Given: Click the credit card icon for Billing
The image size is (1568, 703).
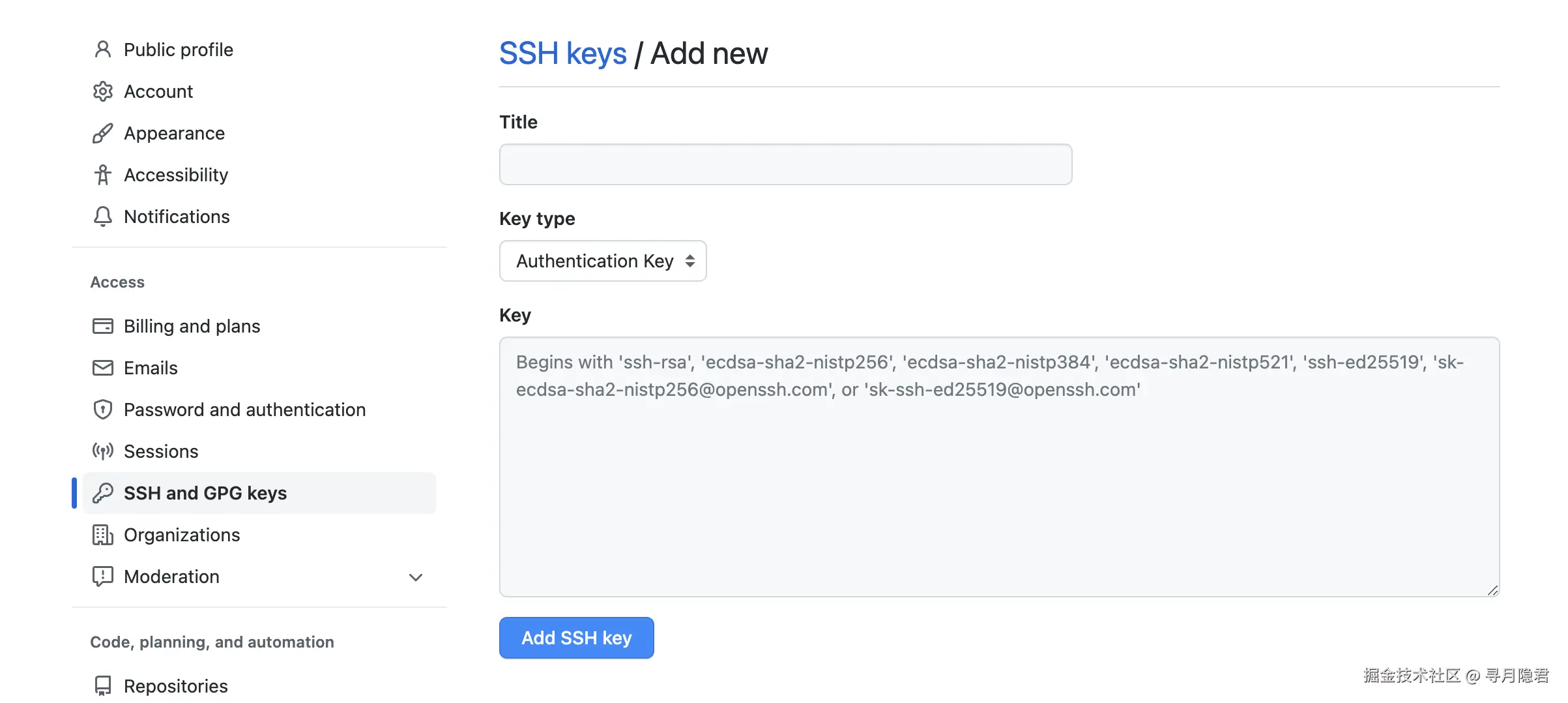Looking at the screenshot, I should [102, 326].
